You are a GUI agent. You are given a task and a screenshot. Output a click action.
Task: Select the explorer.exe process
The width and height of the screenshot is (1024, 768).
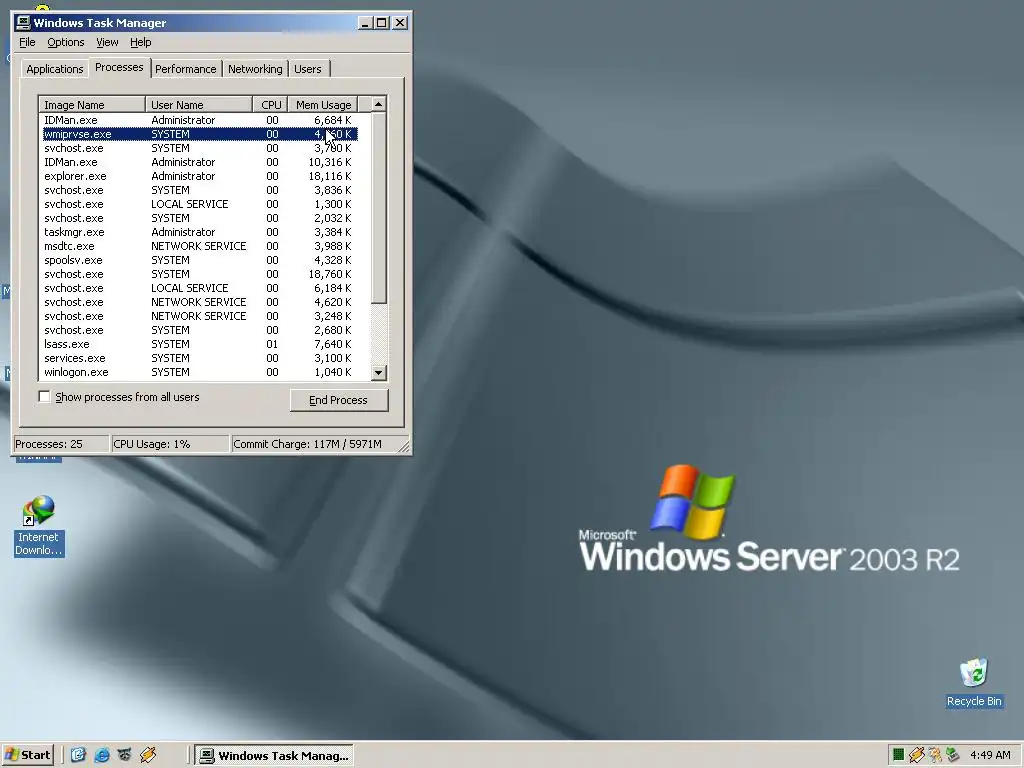(x=198, y=176)
